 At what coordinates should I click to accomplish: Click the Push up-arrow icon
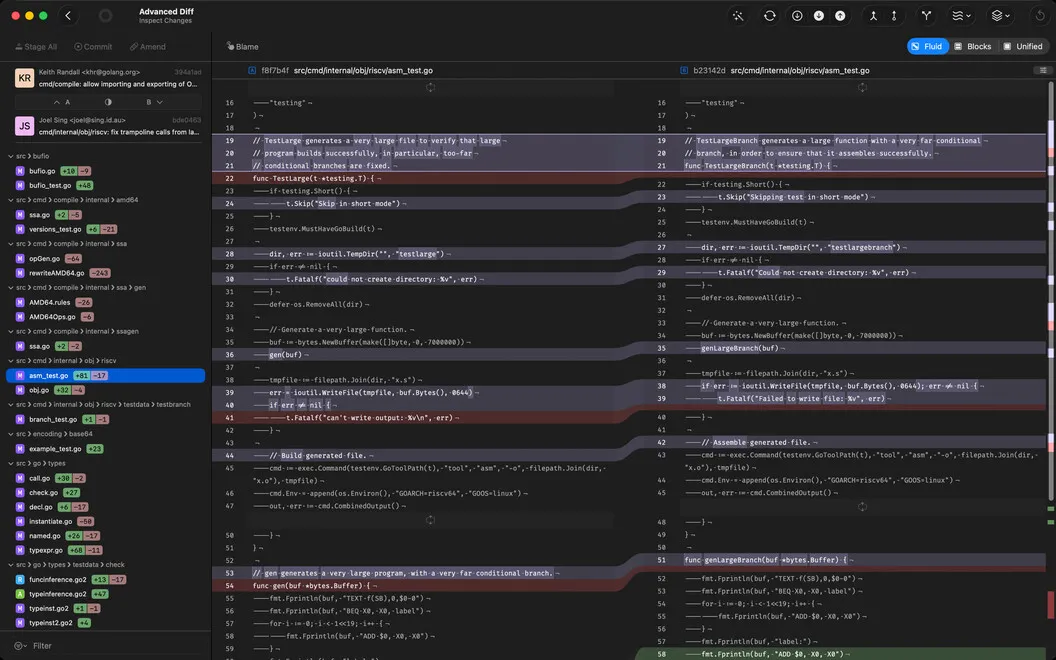[840, 15]
